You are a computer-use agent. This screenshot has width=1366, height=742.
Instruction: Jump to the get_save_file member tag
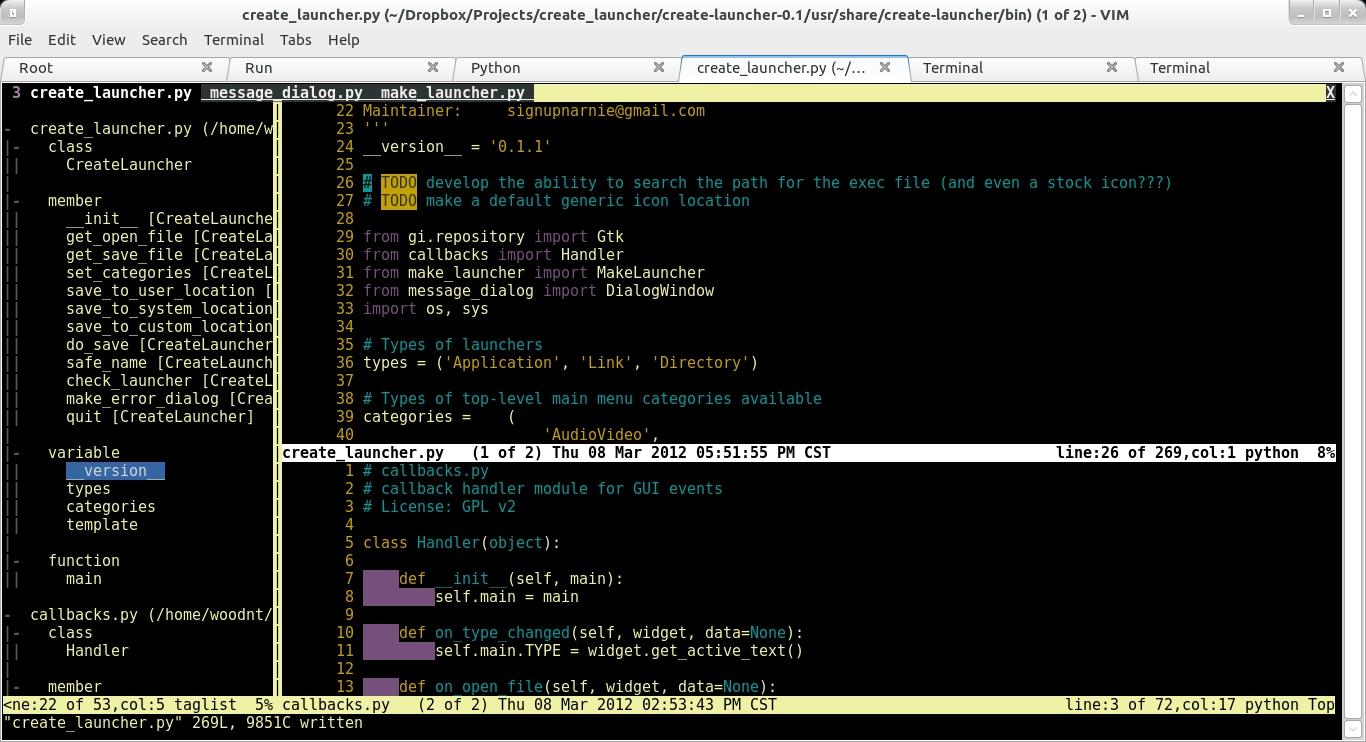[169, 254]
